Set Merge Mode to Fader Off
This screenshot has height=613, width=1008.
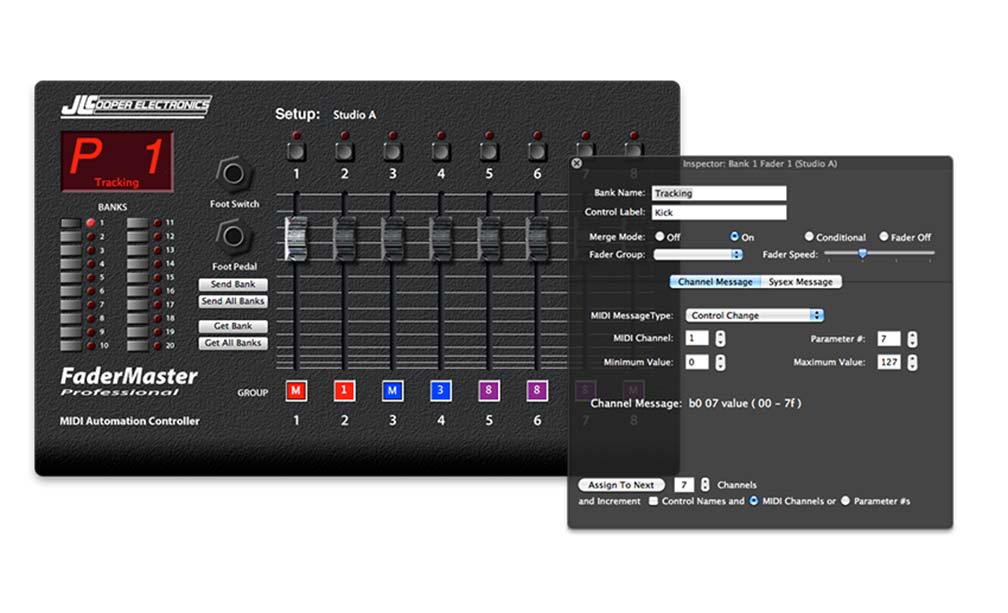point(884,236)
